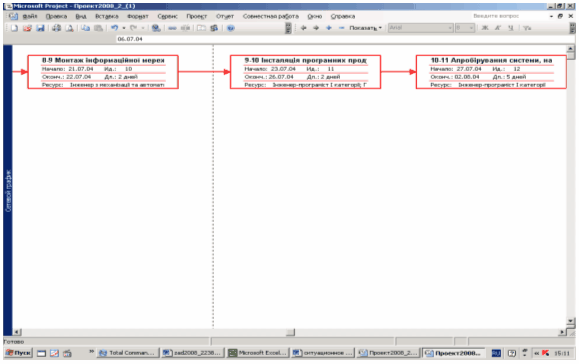Click the horizontal scrollbar thumb
Viewport: 579px width, 364px height.
tap(291, 332)
